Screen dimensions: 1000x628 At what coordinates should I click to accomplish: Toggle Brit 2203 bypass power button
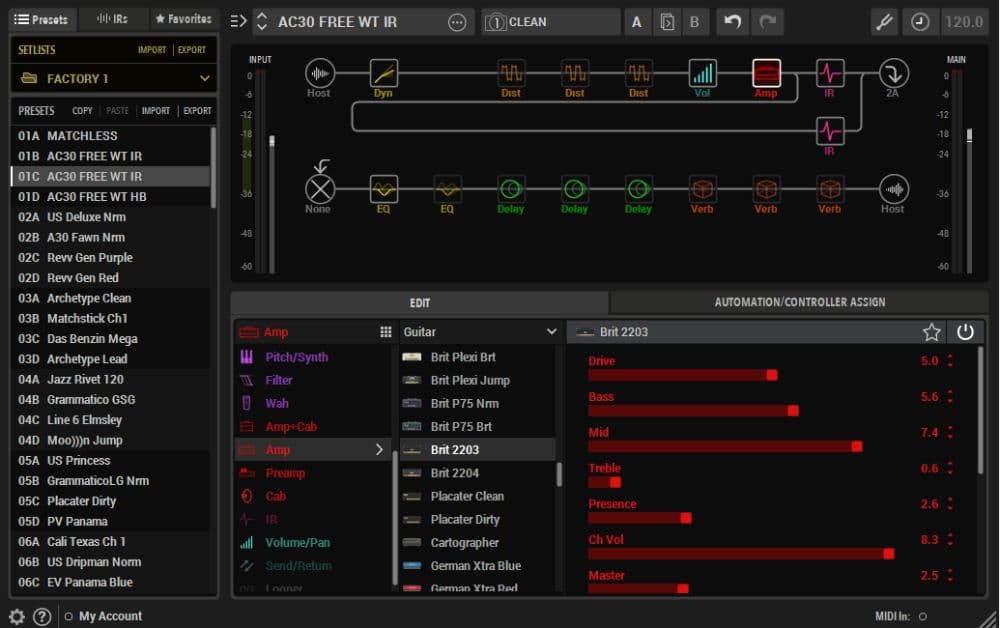[965, 332]
